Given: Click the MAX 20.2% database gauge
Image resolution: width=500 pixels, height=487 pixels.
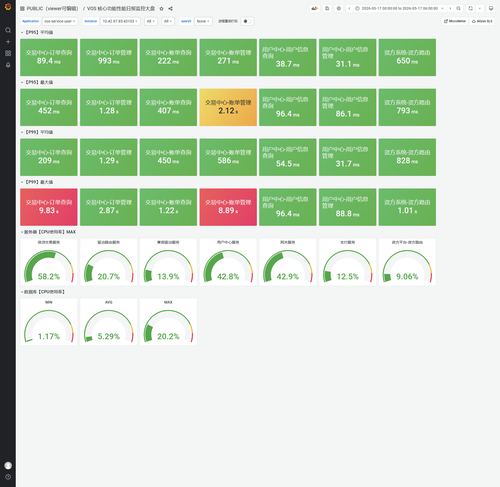Looking at the screenshot, I should [168, 322].
